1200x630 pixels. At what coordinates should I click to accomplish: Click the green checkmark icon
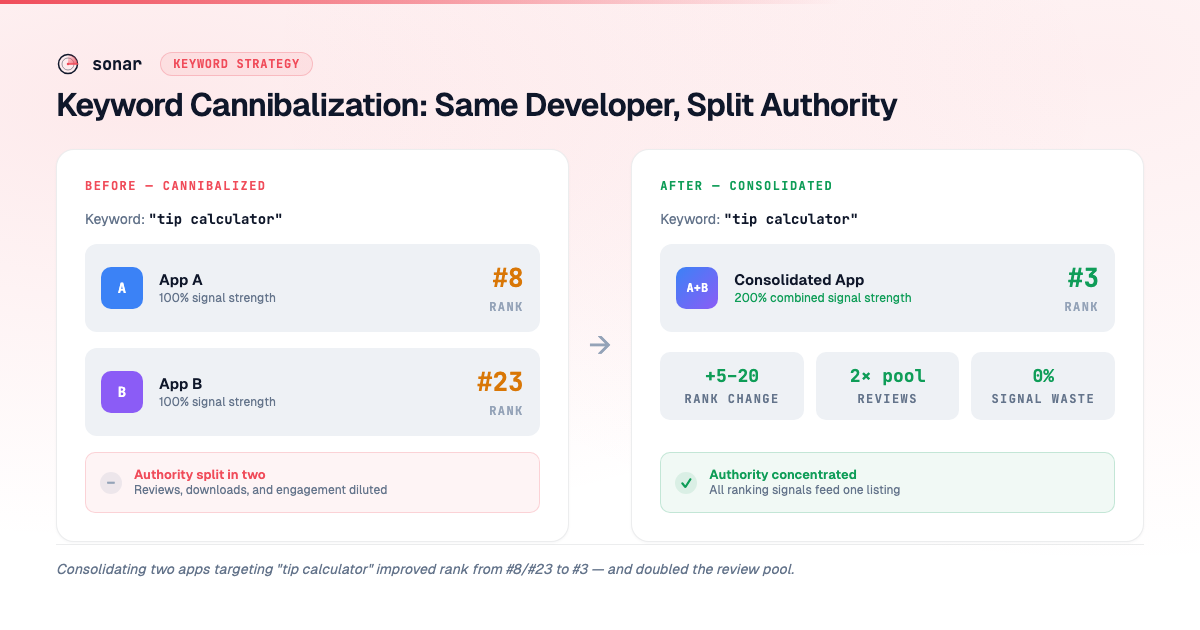tap(686, 483)
